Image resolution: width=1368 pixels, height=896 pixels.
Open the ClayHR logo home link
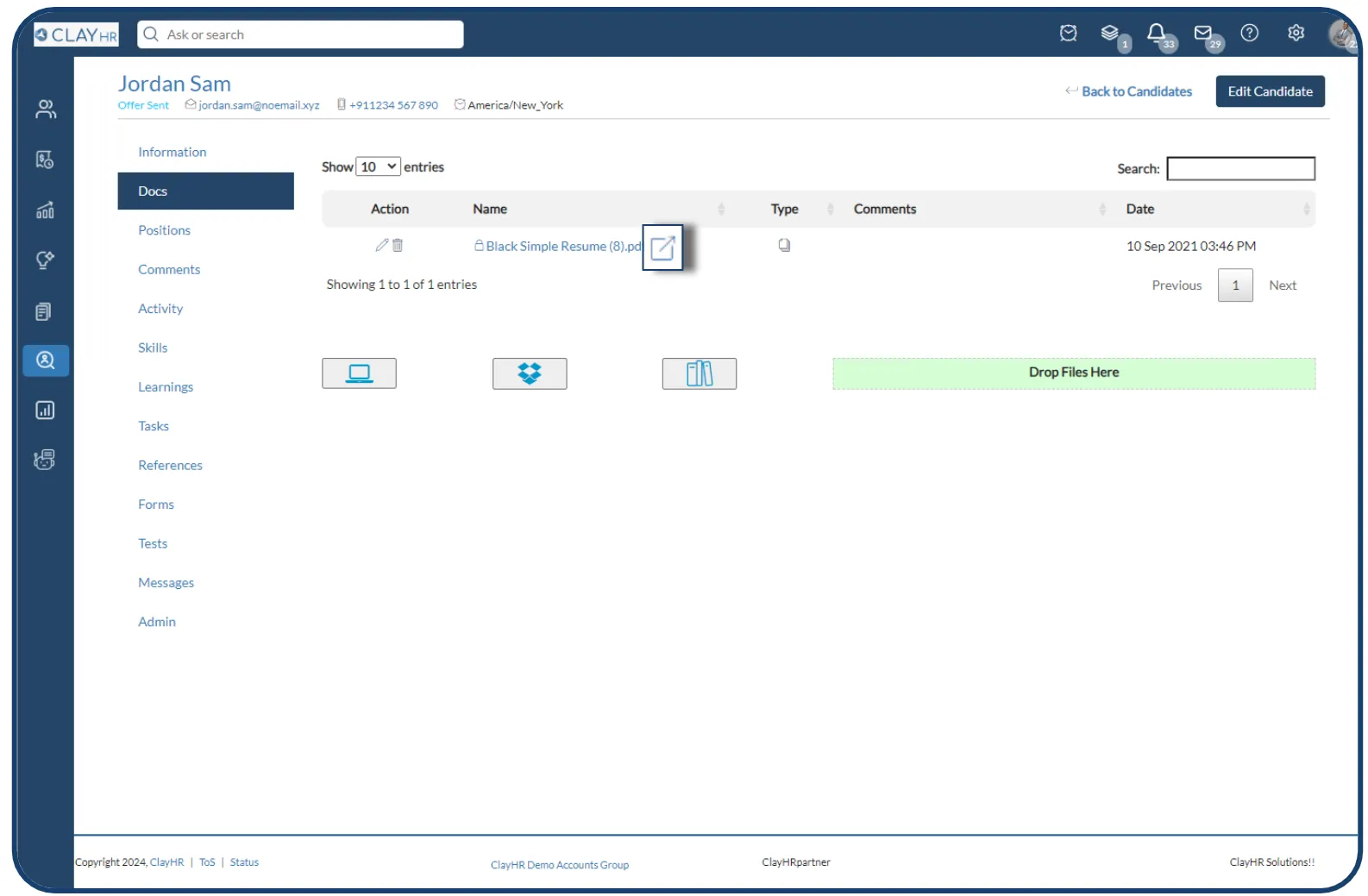point(76,34)
